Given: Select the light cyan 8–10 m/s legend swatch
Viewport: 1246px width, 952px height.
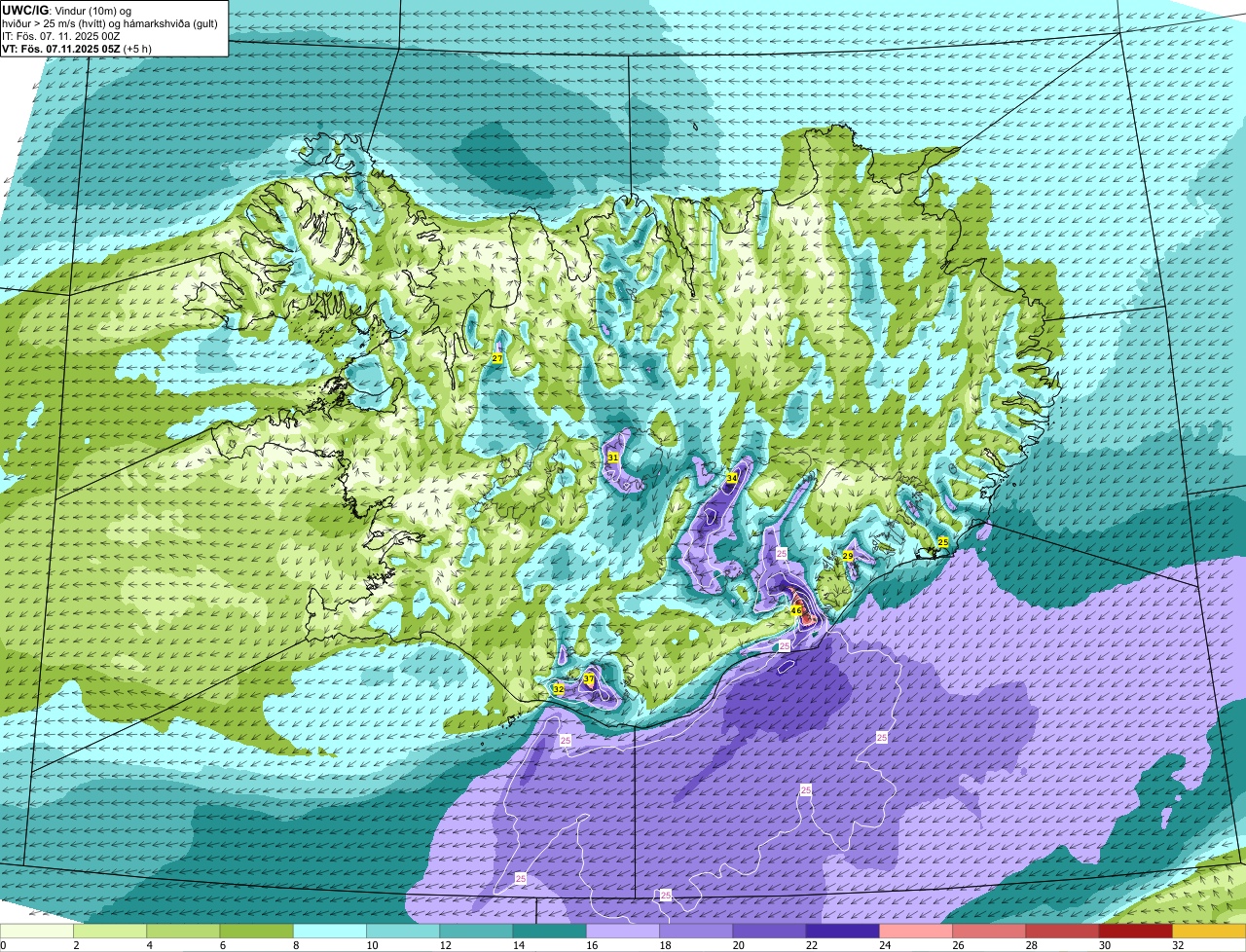Looking at the screenshot, I should click(x=330, y=932).
